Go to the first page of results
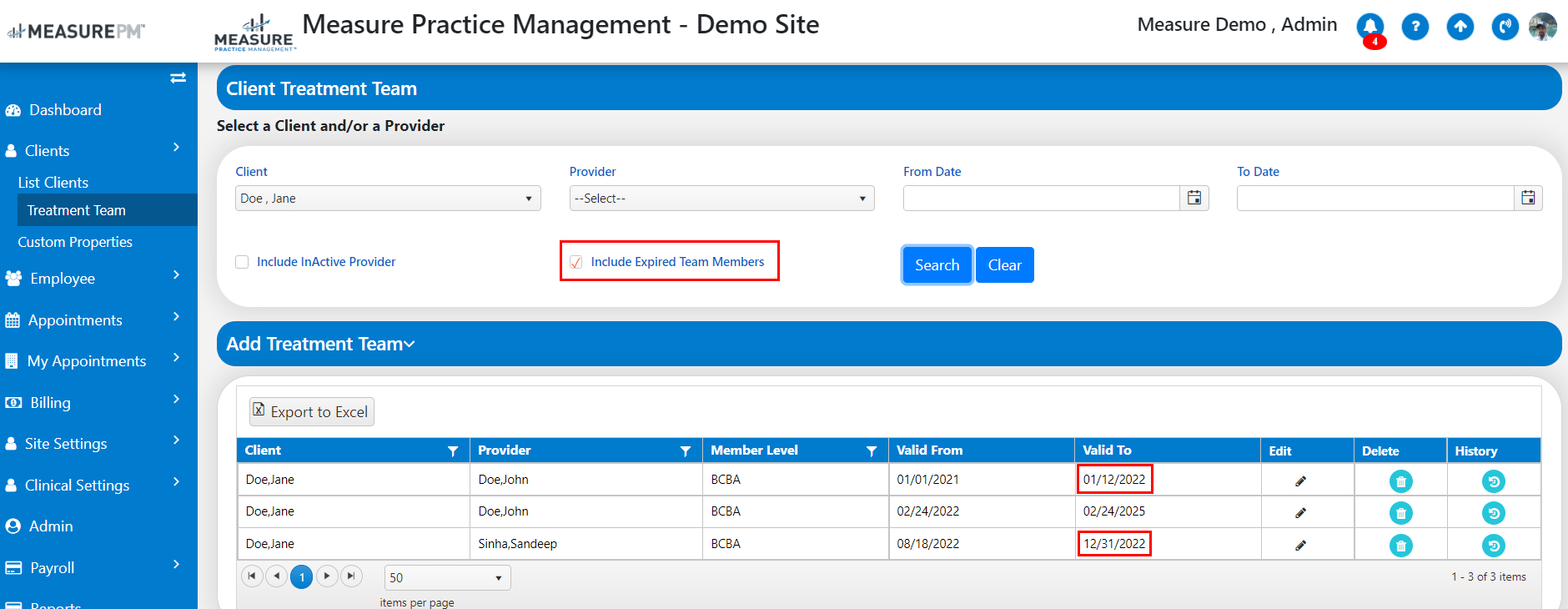This screenshot has width=1568, height=609. point(252,576)
